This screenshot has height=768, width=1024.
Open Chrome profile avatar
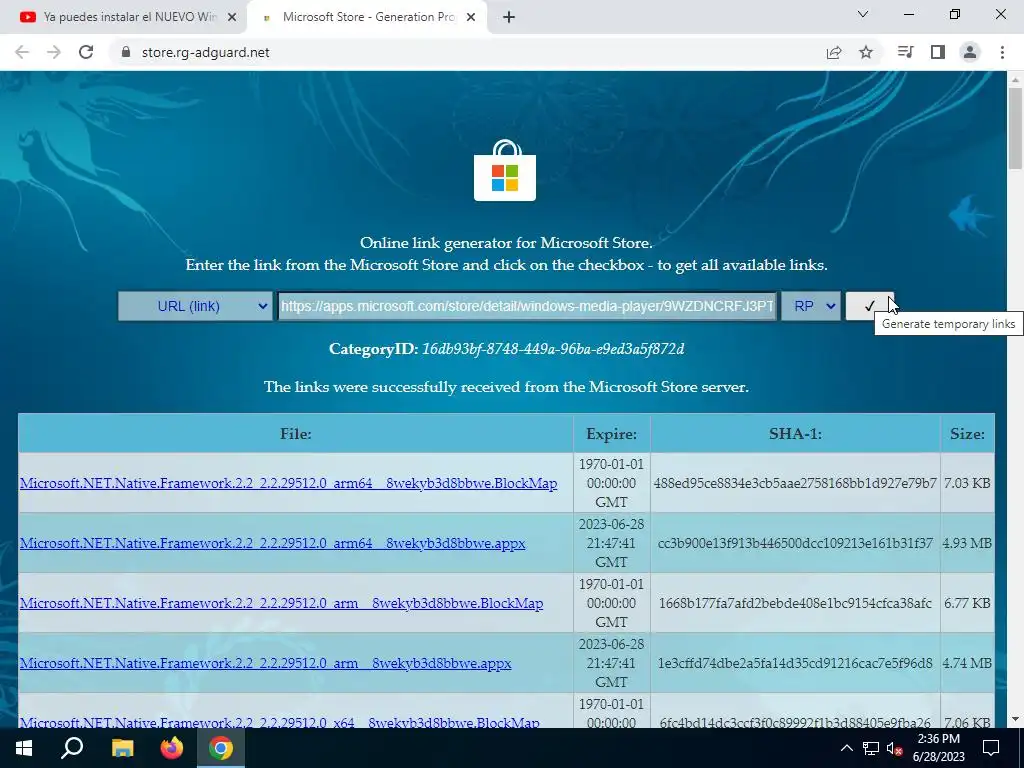pos(970,52)
